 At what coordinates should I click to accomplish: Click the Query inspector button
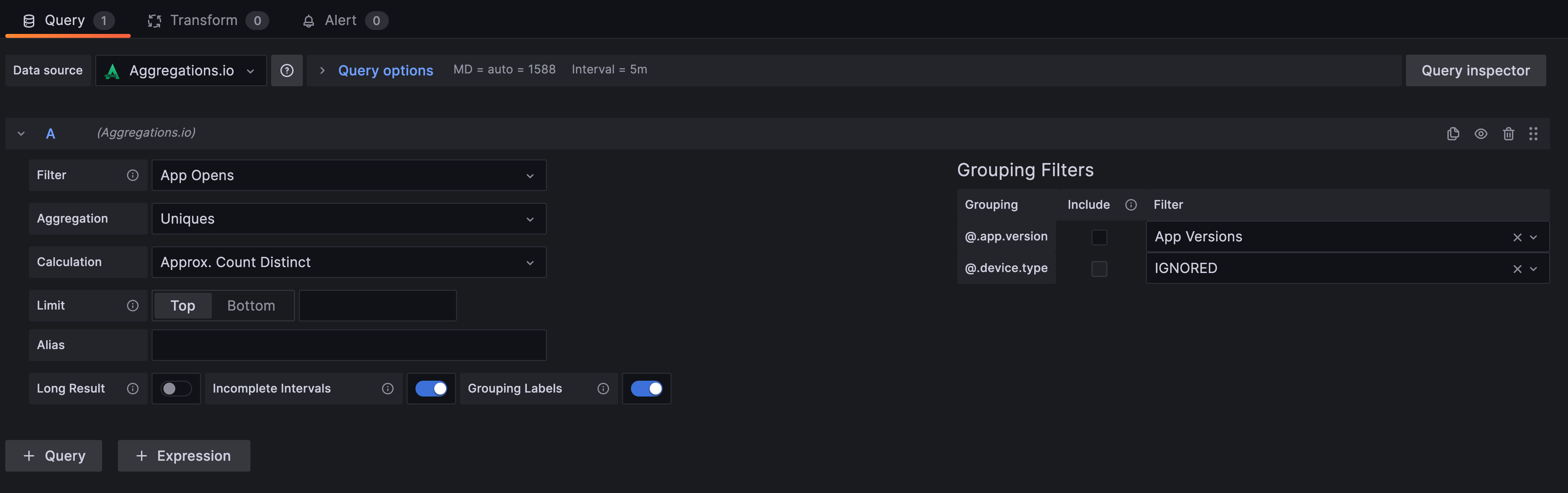tap(1475, 70)
